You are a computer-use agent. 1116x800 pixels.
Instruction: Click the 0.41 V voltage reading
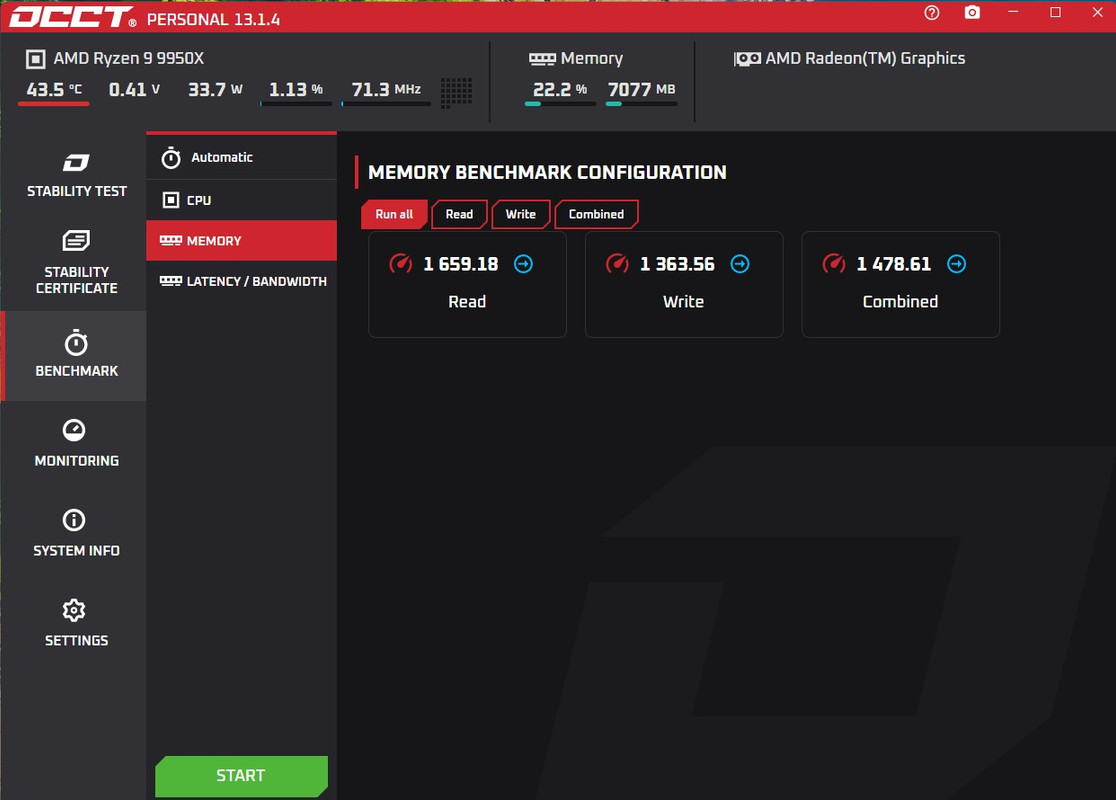pyautogui.click(x=134, y=90)
